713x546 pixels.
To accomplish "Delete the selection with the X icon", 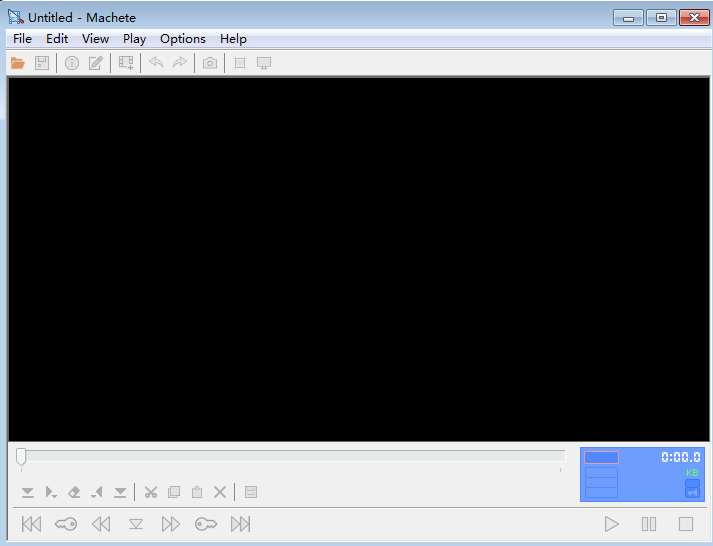I will 220,492.
